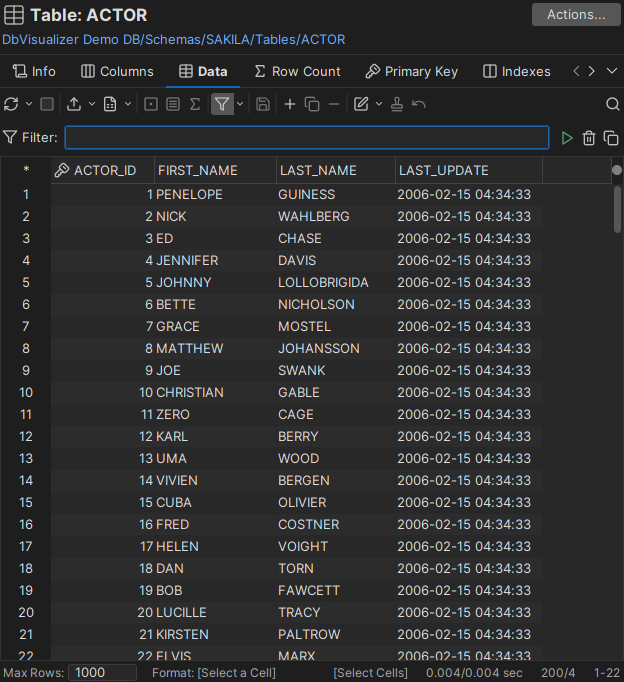Click the square cell view icon
The width and height of the screenshot is (624, 682).
click(x=151, y=104)
